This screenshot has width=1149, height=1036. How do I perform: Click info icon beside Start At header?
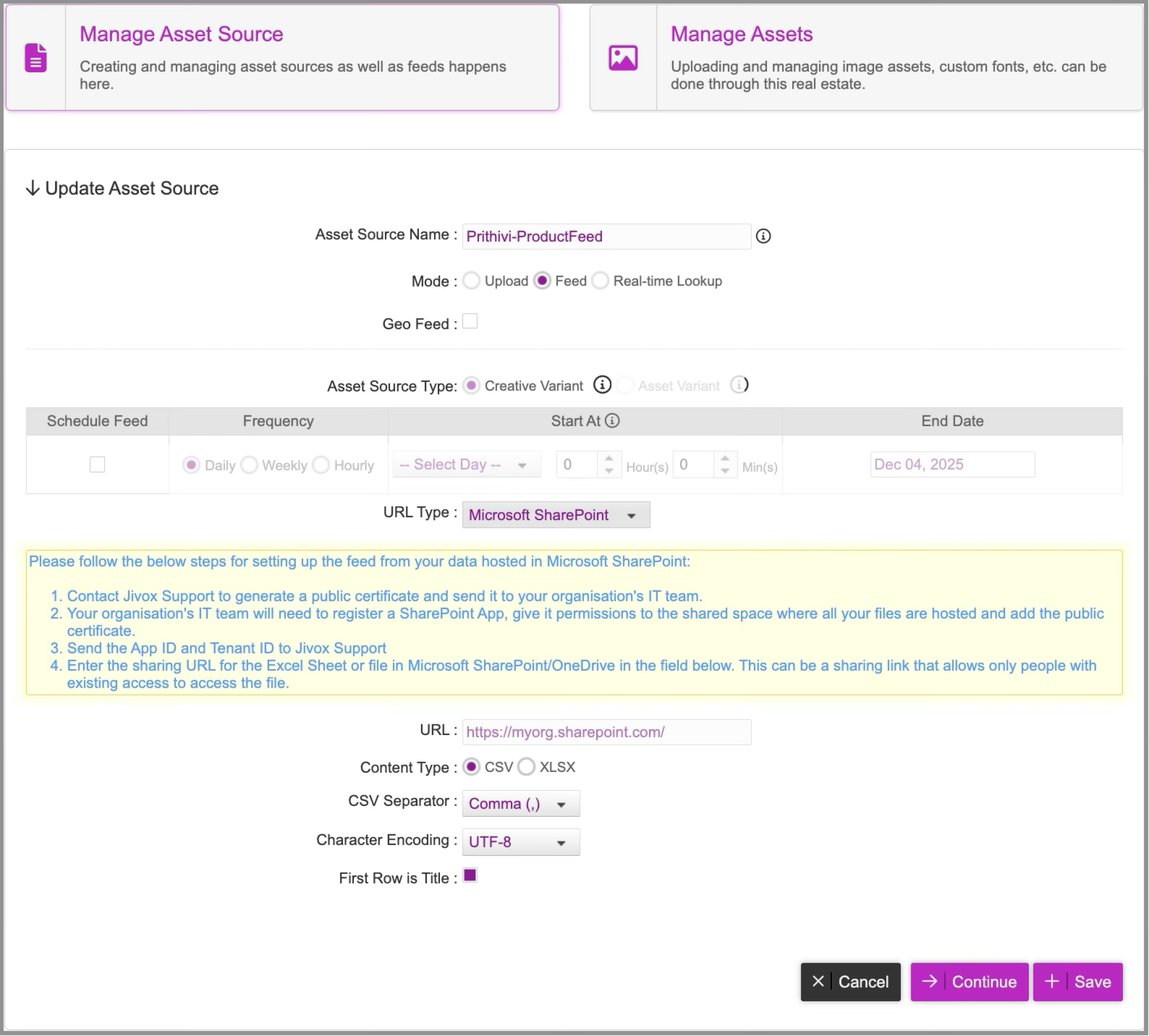coord(612,421)
